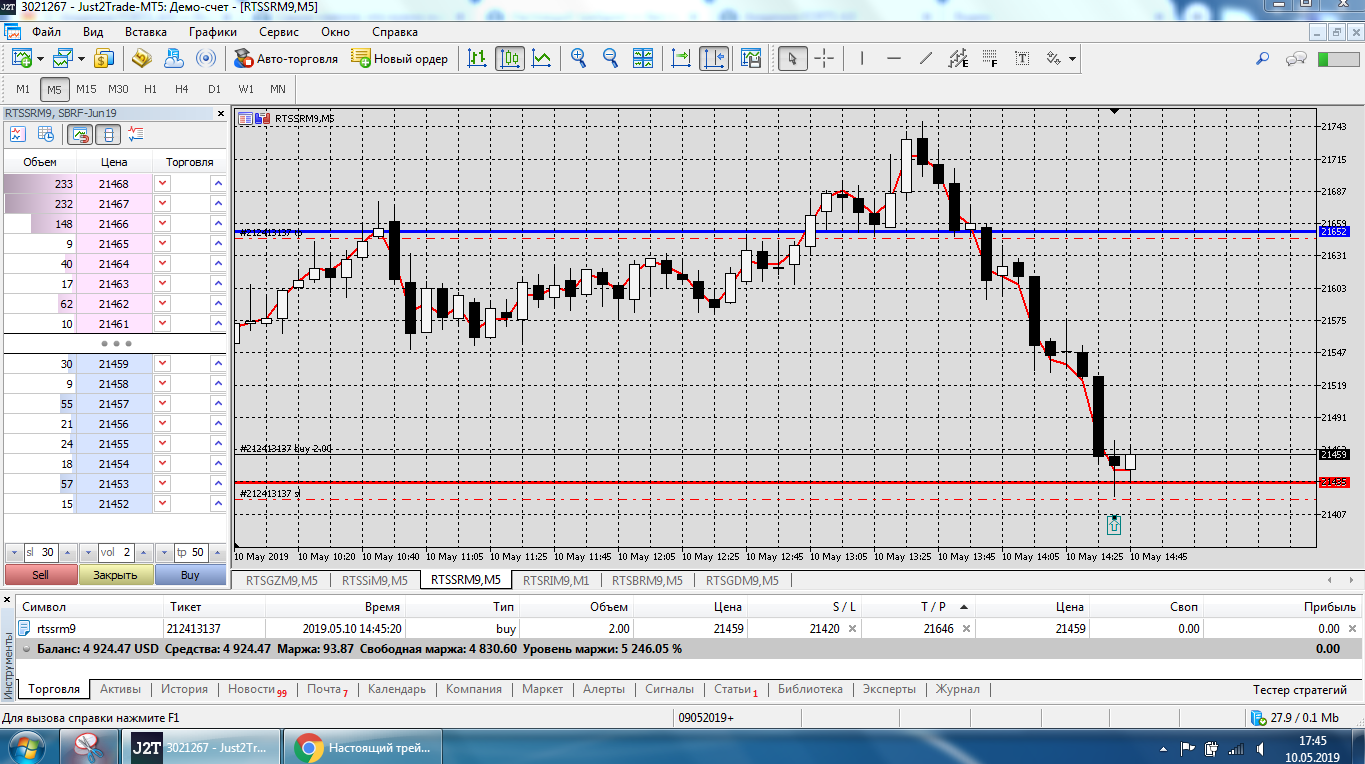The image size is (1365, 764).
Task: Open the objects toolbar dropdown arrow
Action: point(1072,59)
